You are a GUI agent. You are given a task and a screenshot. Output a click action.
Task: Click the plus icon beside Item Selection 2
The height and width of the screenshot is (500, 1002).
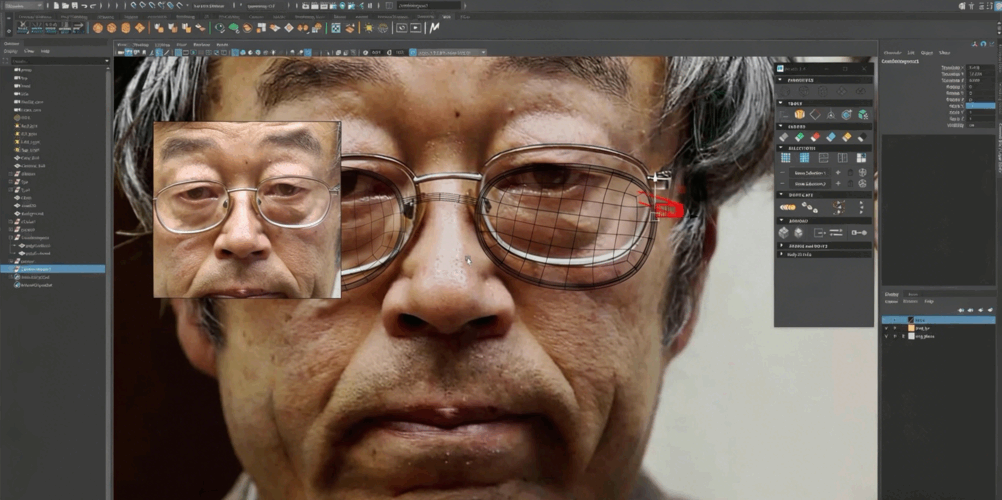coord(838,184)
